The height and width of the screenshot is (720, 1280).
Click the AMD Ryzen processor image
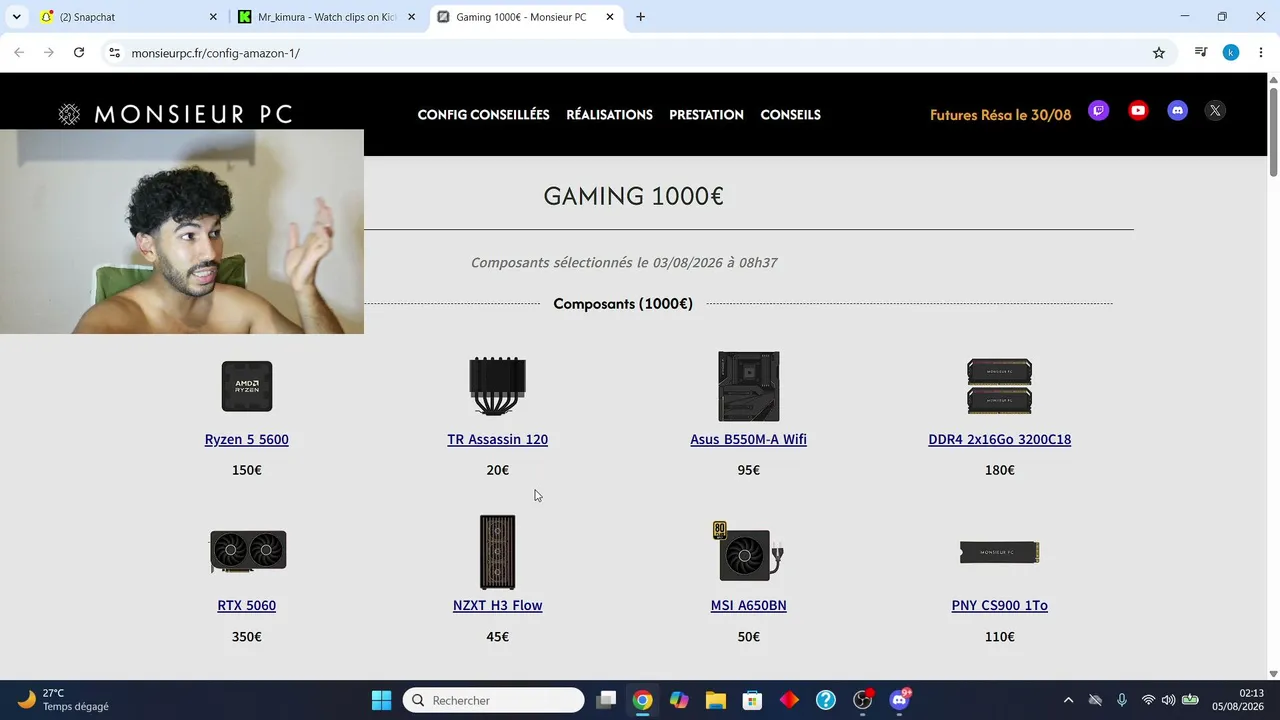pyautogui.click(x=247, y=386)
